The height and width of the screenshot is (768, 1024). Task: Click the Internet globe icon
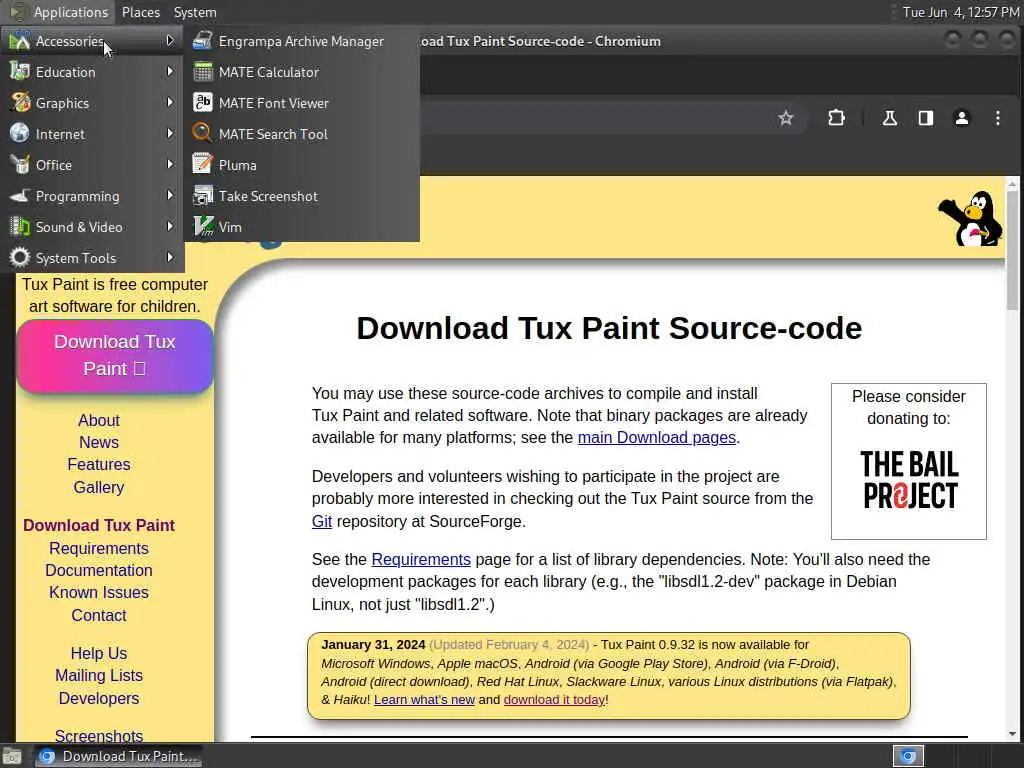(x=20, y=133)
